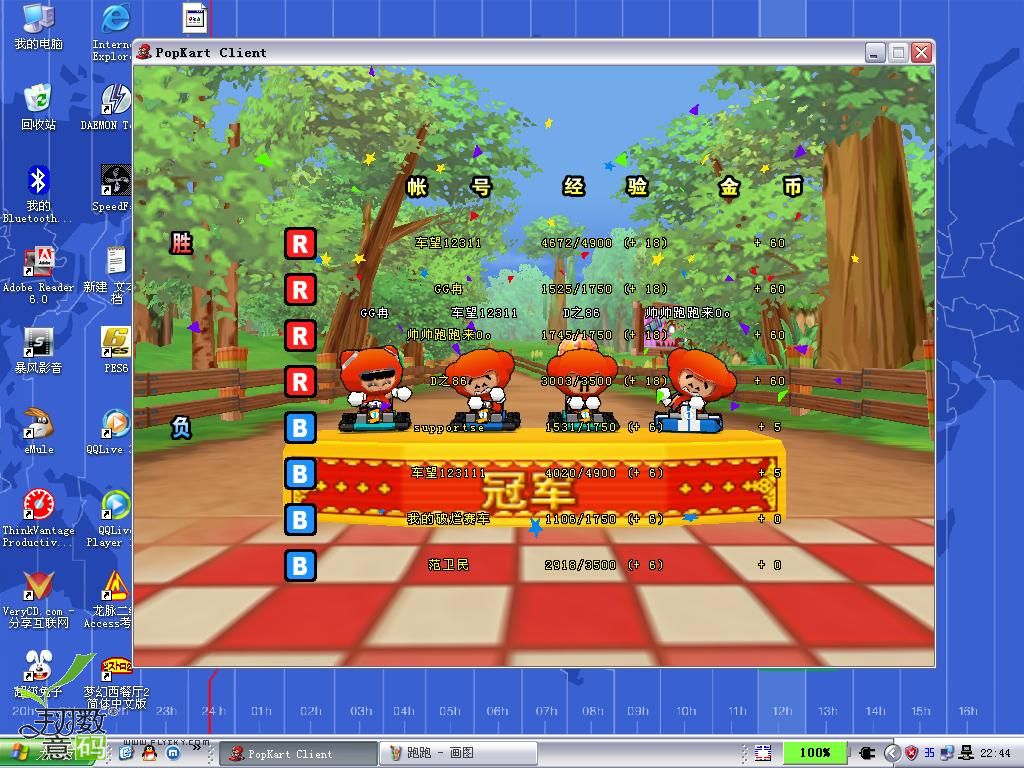1024x768 pixels.
Task: Click player name supportse
Action: point(449,428)
